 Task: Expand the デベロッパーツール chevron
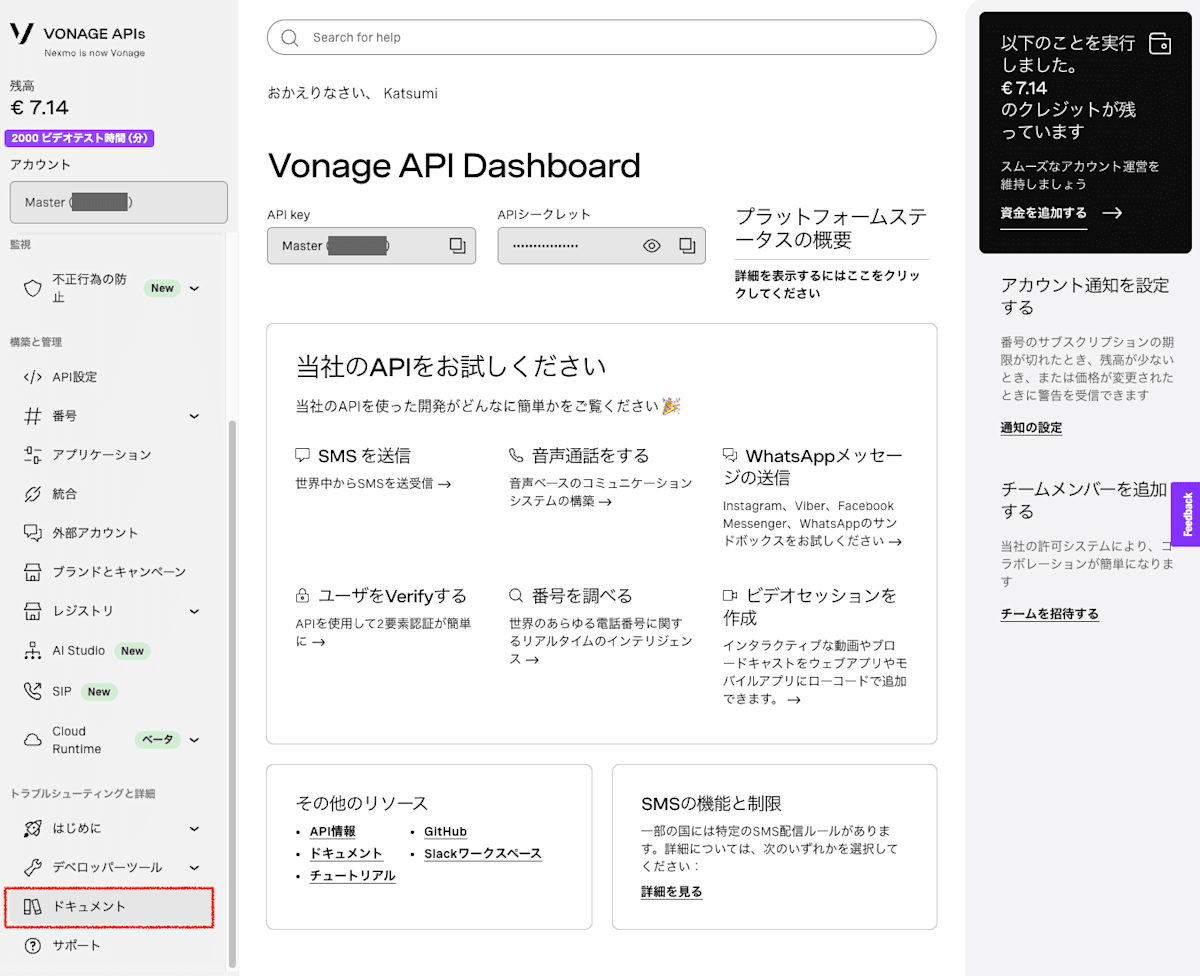194,867
